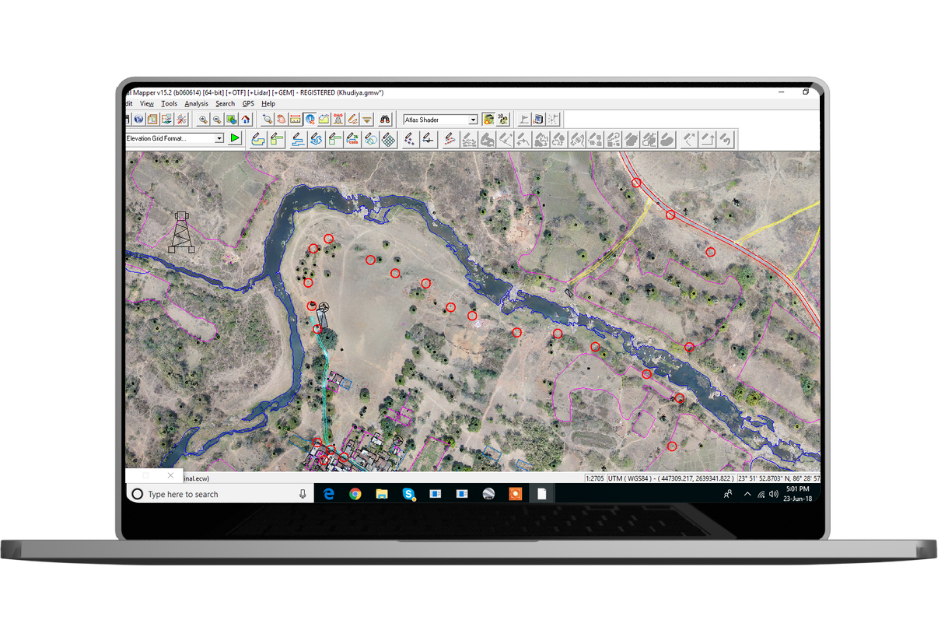Viewport: 938px width, 642px height.
Task: Open the Tools menu
Action: click(x=169, y=104)
